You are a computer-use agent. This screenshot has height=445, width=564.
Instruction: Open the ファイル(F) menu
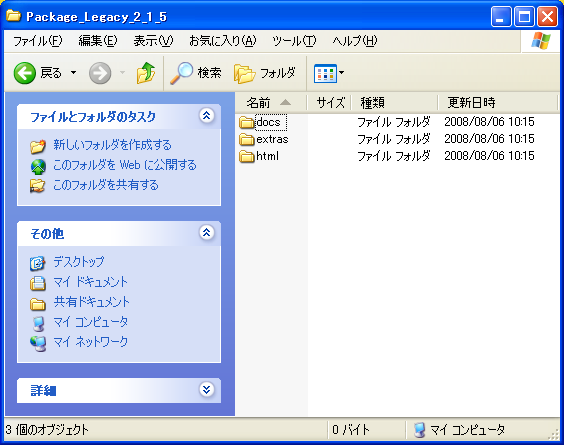pos(37,41)
